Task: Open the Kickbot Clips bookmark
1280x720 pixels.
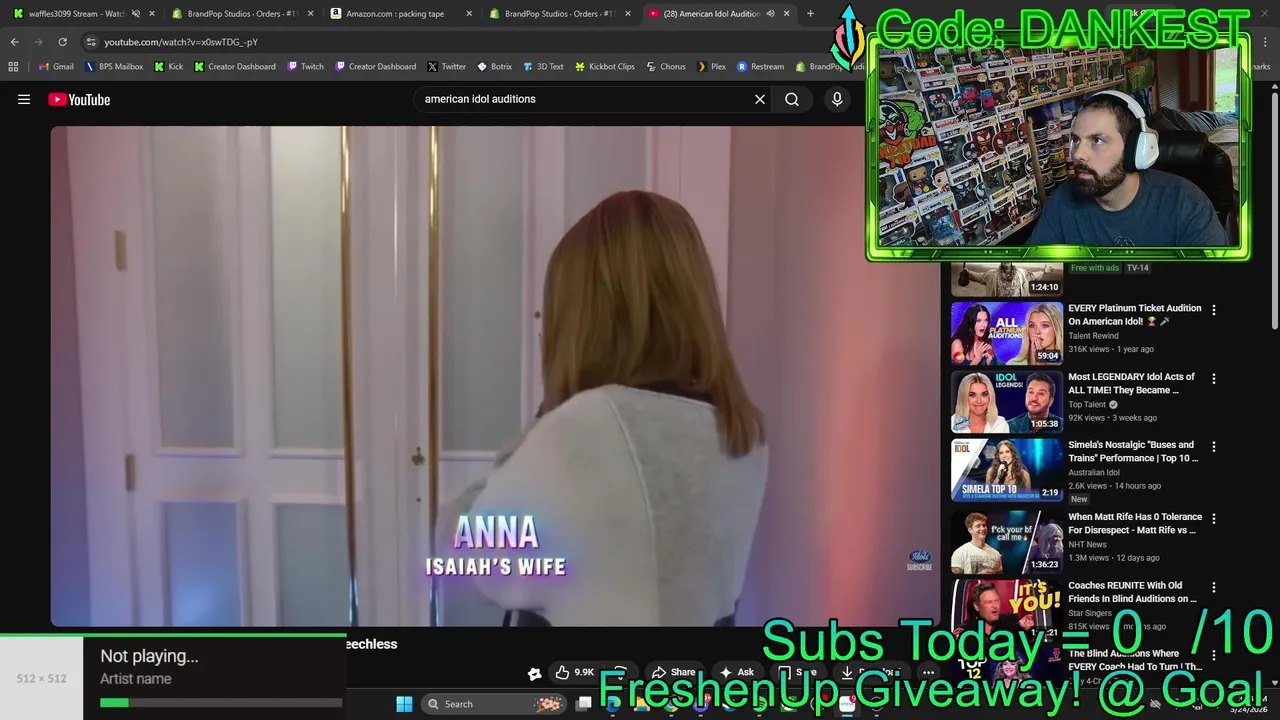Action: (x=604, y=67)
